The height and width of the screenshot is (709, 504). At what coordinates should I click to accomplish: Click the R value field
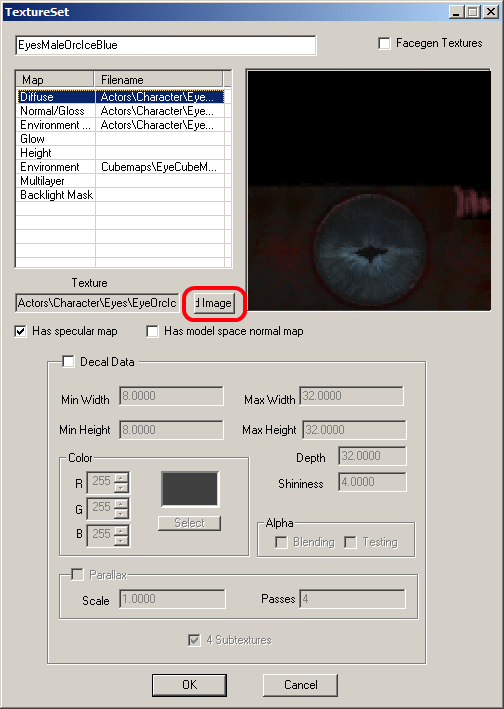(100, 482)
